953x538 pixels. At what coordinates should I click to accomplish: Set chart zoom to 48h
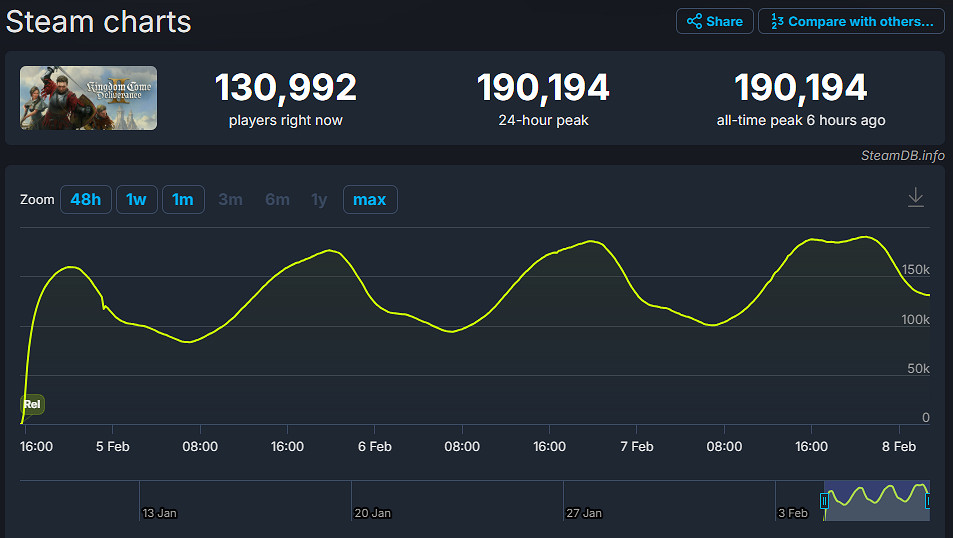click(85, 200)
